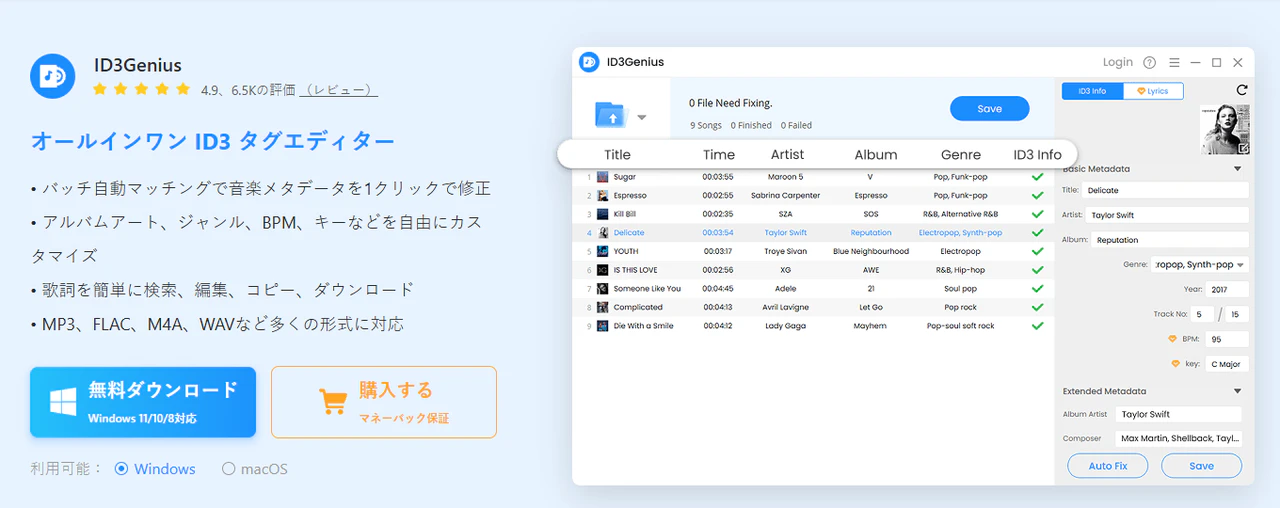This screenshot has width=1280, height=508.
Task: Click the ID3 Info checkmark for Kill Bill
Action: (1037, 214)
